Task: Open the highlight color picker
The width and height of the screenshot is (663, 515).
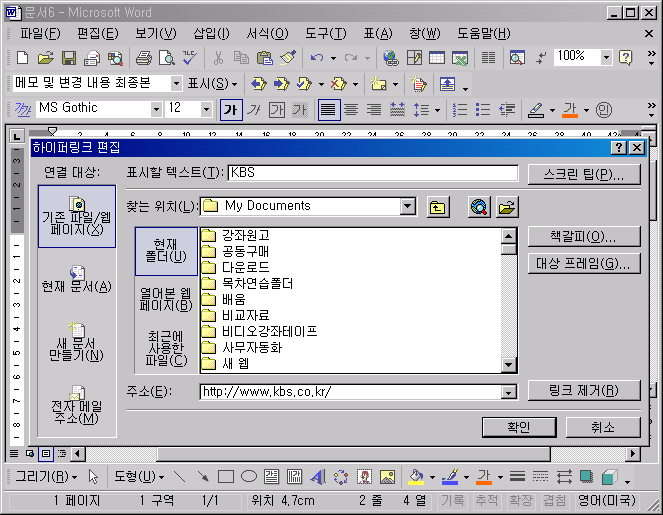Action: click(552, 110)
